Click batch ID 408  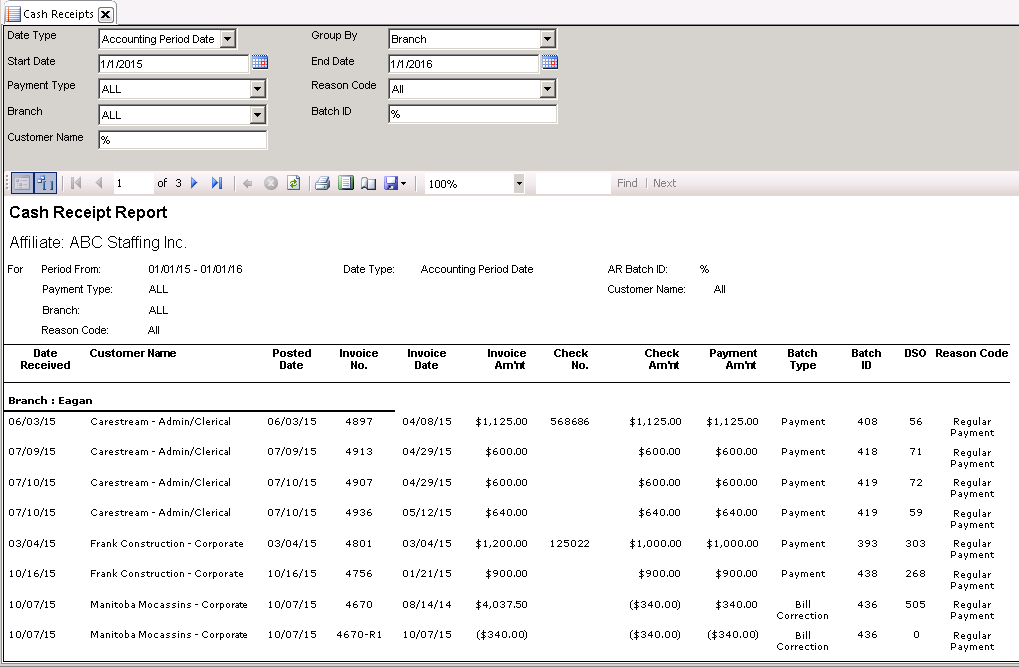(x=867, y=421)
